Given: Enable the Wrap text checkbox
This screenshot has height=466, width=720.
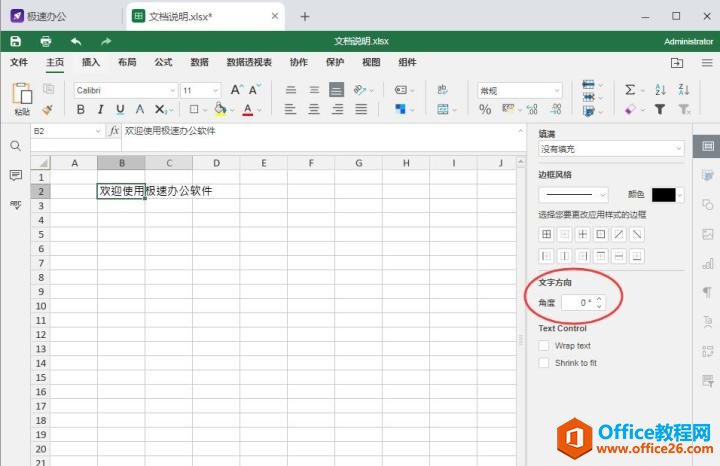Looking at the screenshot, I should click(544, 346).
